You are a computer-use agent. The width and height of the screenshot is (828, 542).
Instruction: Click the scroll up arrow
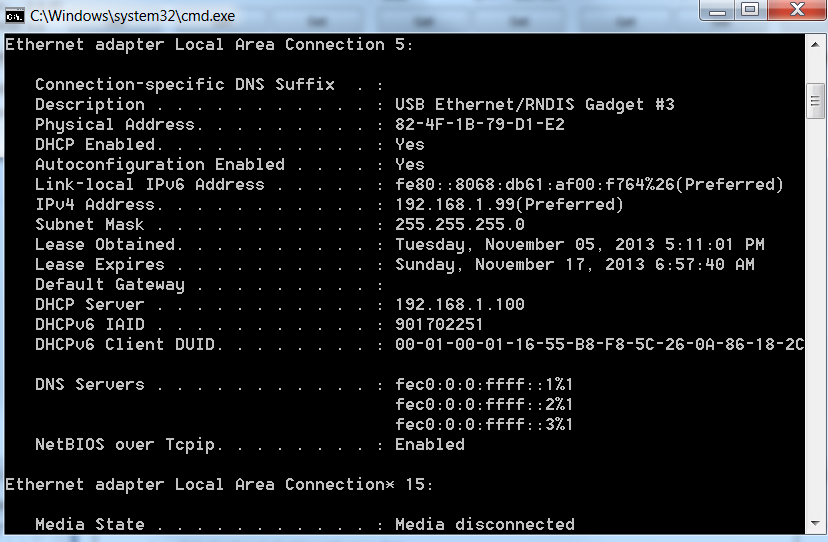(x=815, y=45)
